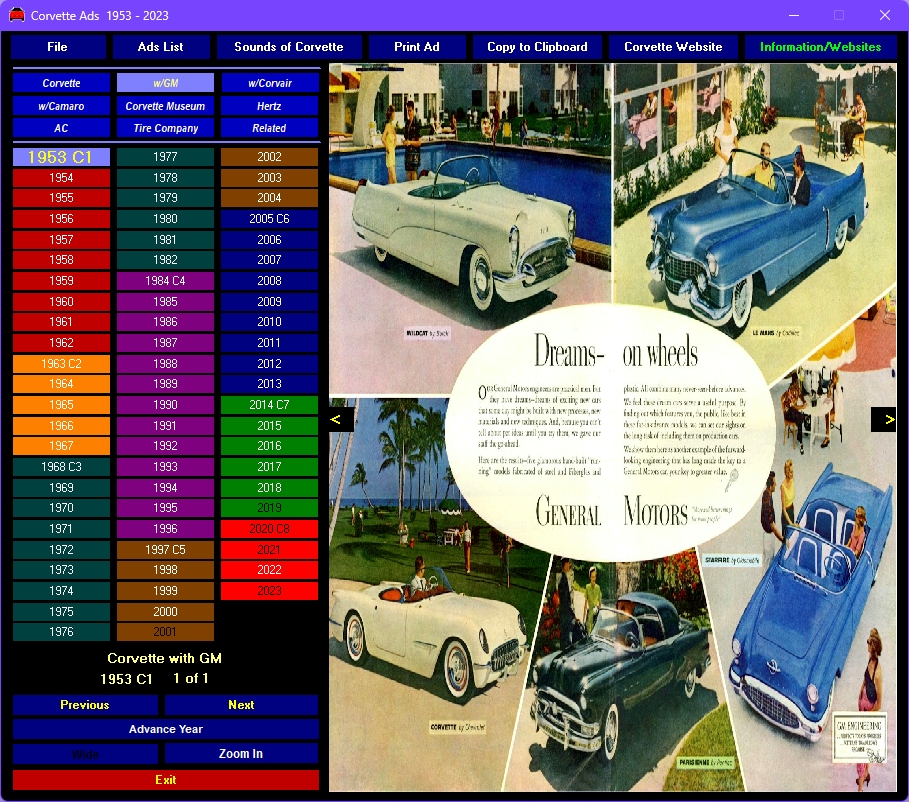Viewport: 909px width, 802px height.
Task: Choose year 2023
Action: tap(270, 591)
